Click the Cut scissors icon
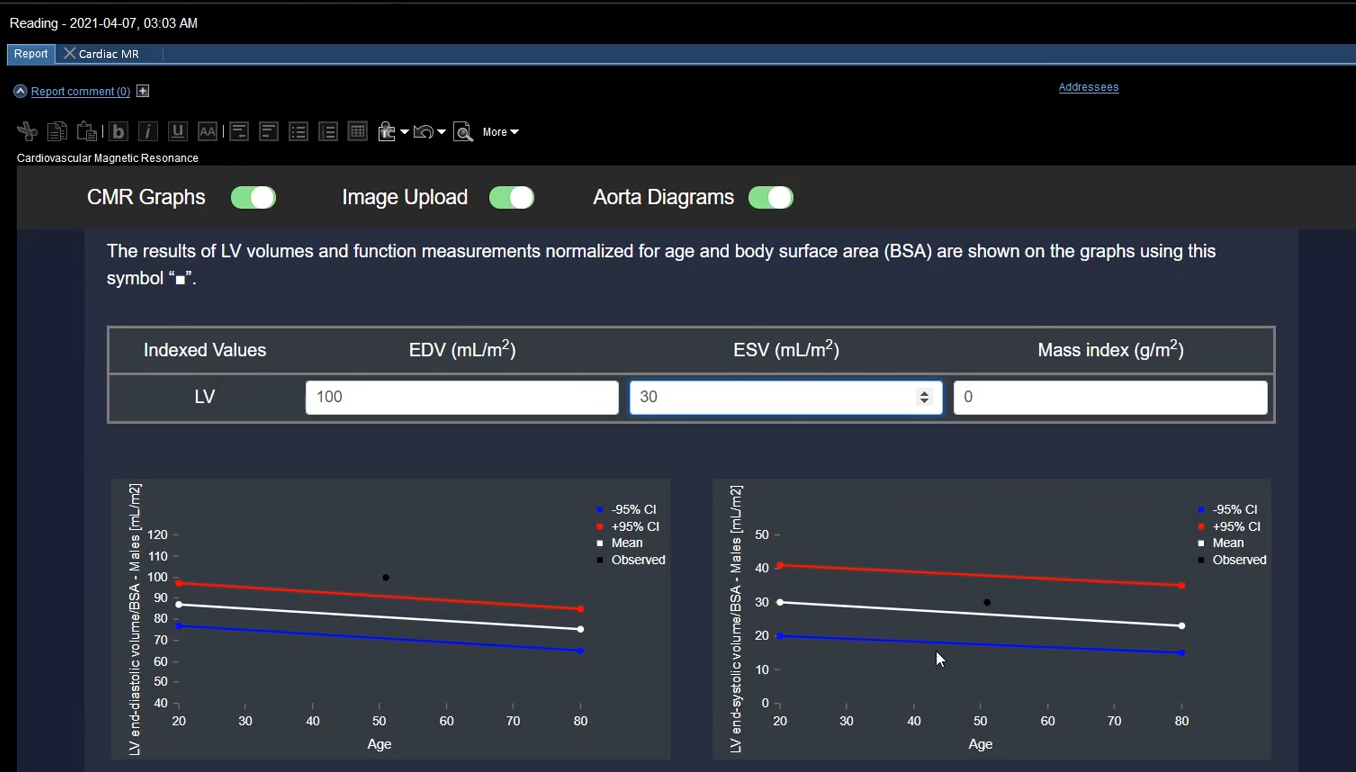The height and width of the screenshot is (772, 1356). click(27, 132)
